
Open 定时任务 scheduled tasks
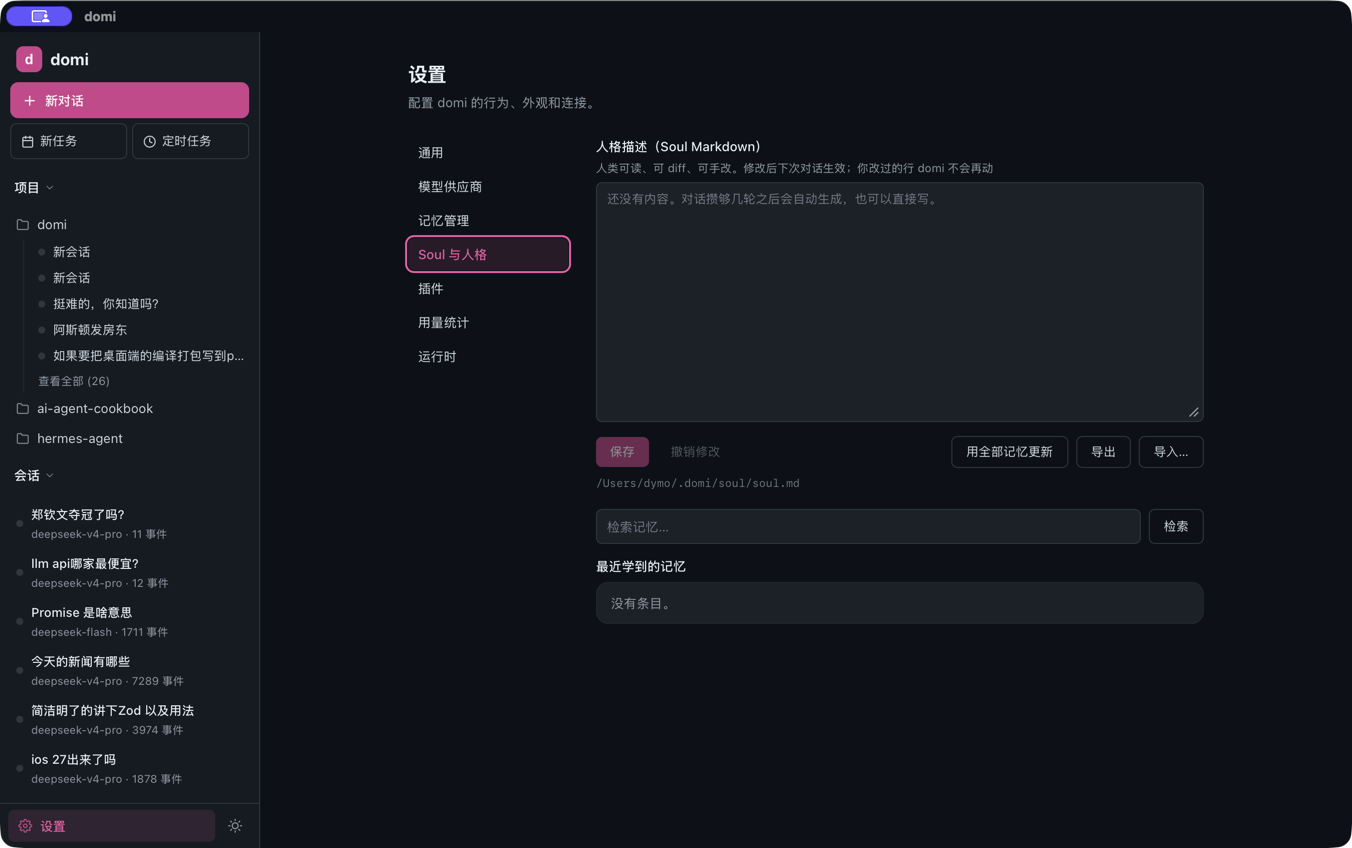coord(190,141)
